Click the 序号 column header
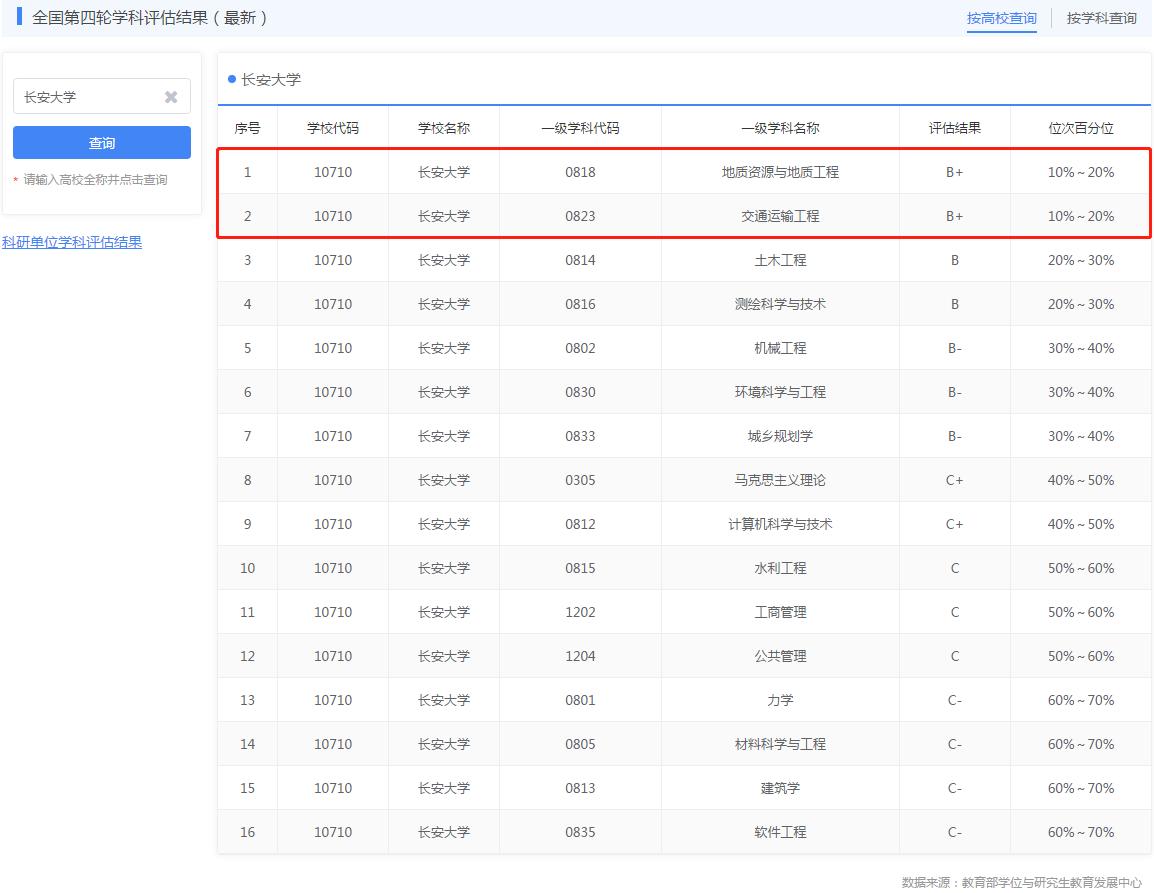This screenshot has width=1154, height=893. click(247, 127)
